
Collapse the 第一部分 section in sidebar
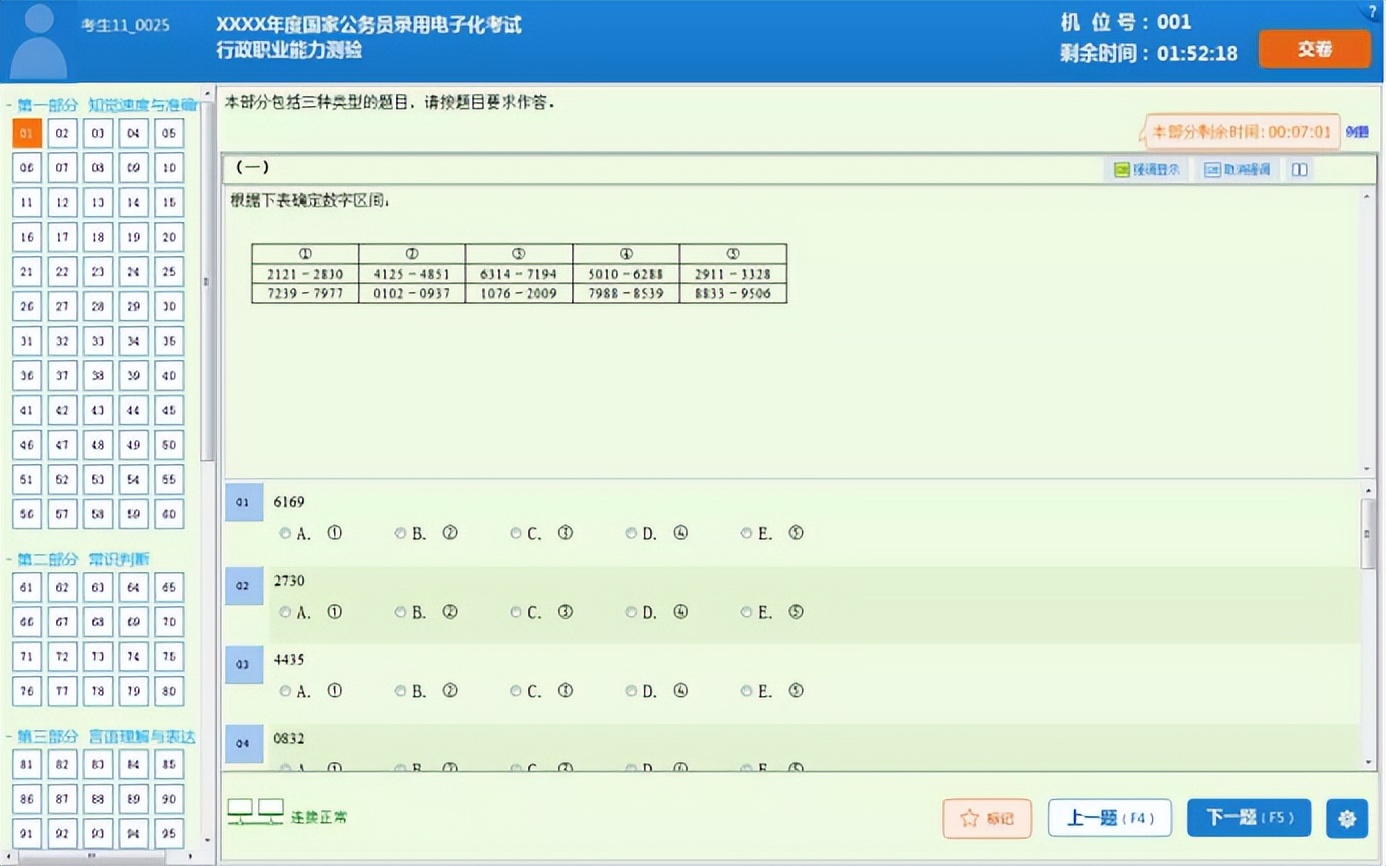[9, 104]
